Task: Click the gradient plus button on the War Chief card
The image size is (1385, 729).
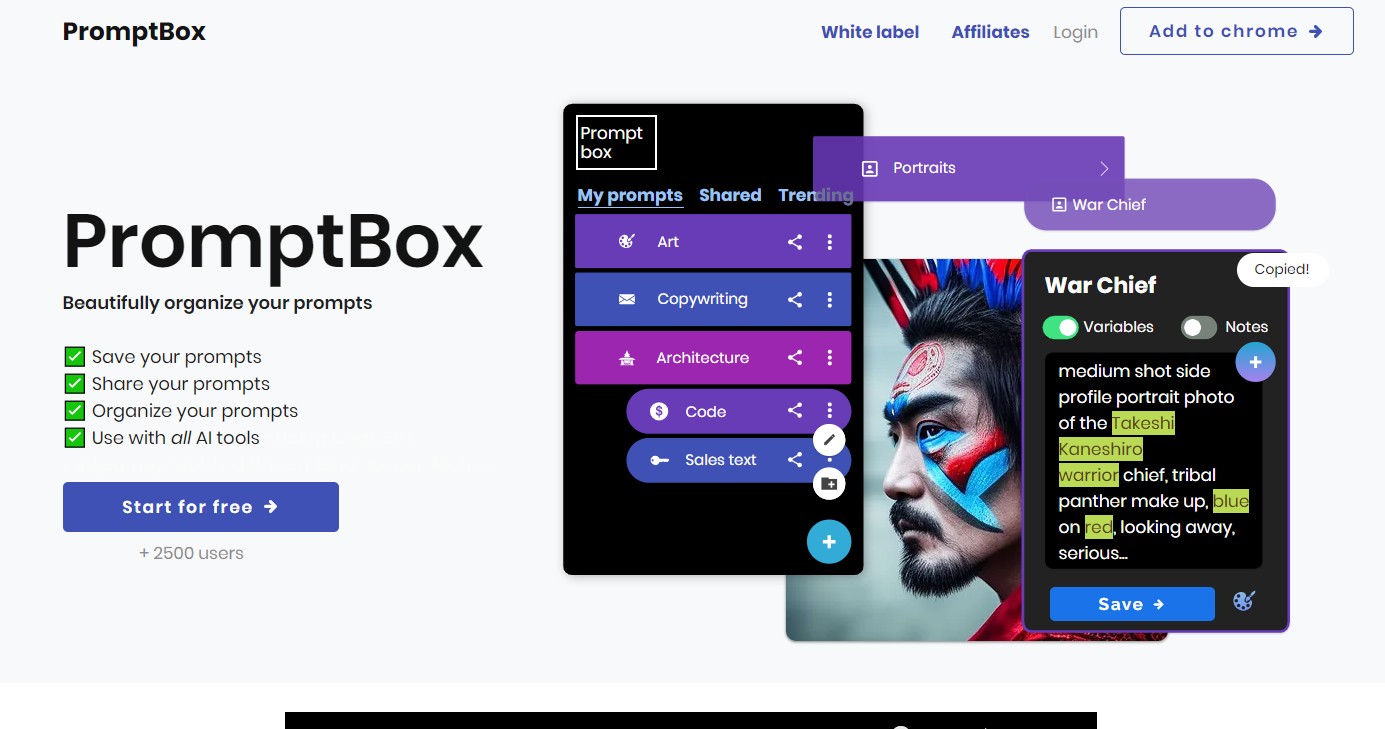Action: tap(1256, 362)
